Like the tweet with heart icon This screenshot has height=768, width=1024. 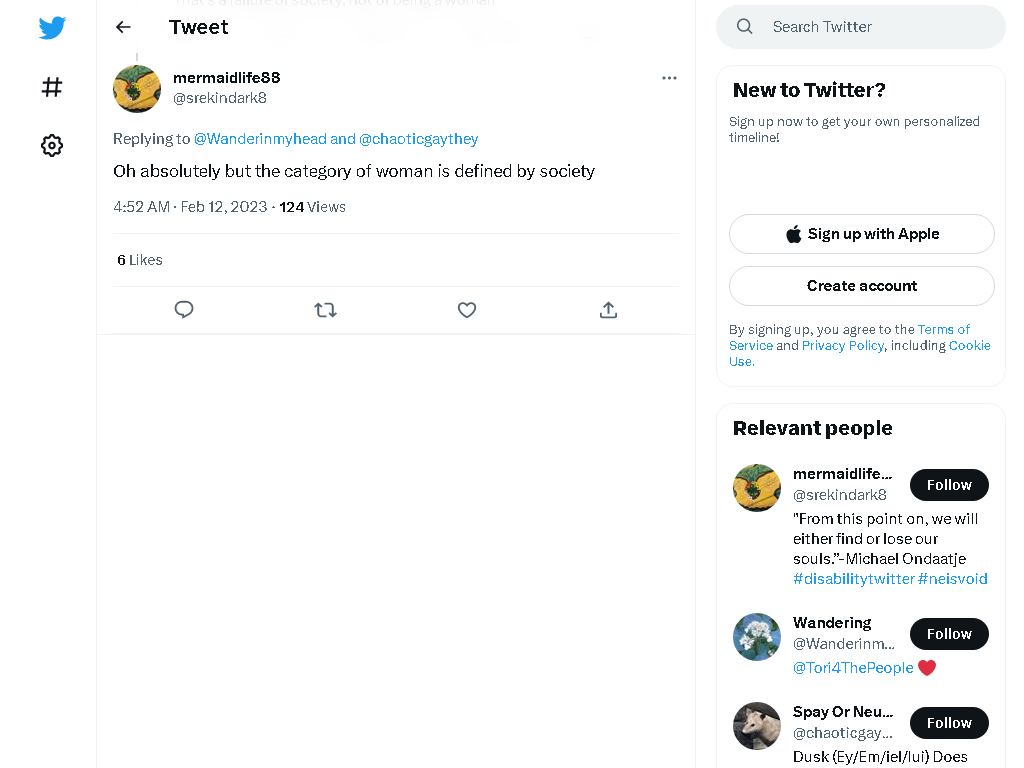tap(466, 310)
